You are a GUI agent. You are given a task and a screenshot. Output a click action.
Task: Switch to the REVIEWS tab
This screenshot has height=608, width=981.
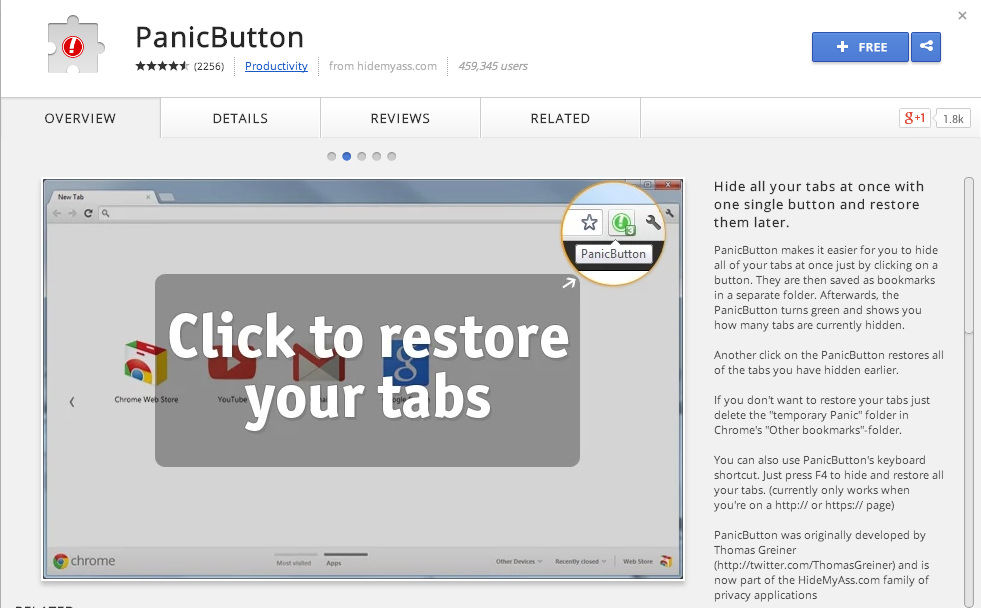coord(400,118)
